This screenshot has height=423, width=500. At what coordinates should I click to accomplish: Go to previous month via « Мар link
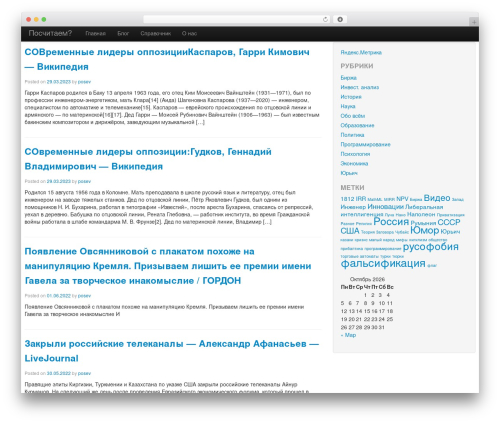[348, 335]
